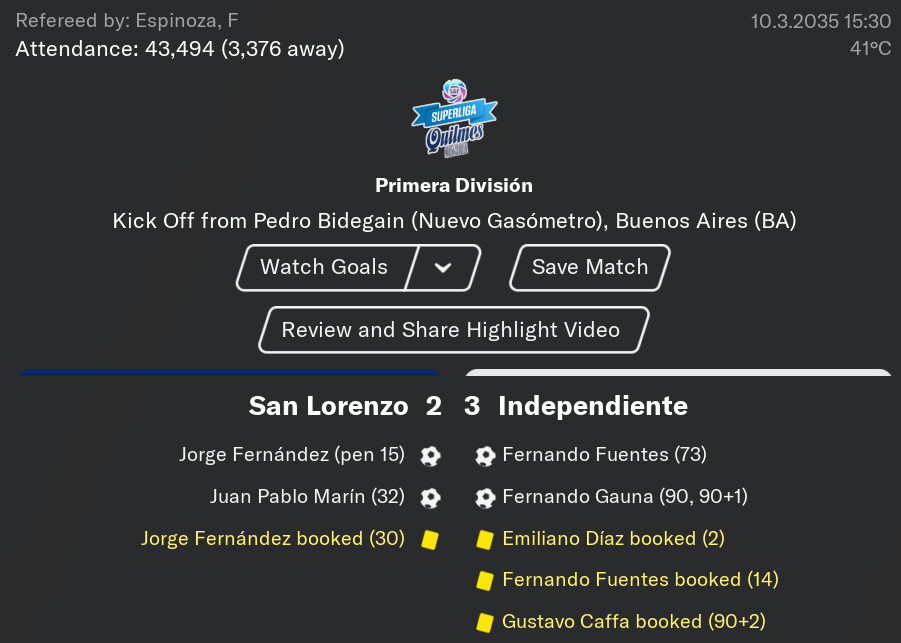
Task: Click goal ball icon beside Fernando Gauna
Action: click(x=485, y=498)
